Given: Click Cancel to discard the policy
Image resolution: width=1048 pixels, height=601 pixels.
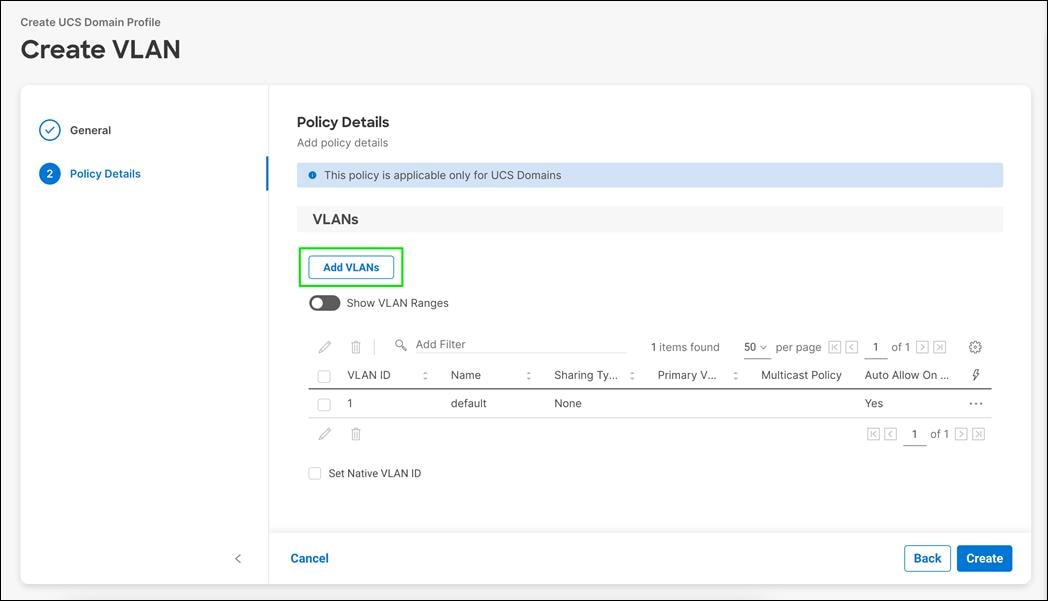Looking at the screenshot, I should pyautogui.click(x=309, y=558).
